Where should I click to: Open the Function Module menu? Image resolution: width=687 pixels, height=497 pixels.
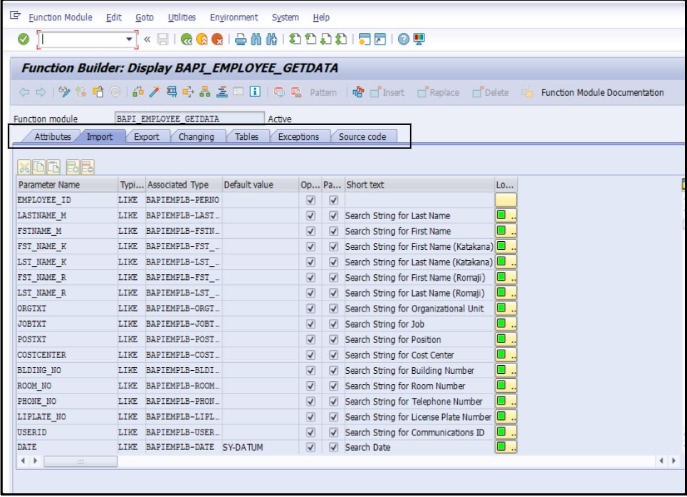(60, 18)
